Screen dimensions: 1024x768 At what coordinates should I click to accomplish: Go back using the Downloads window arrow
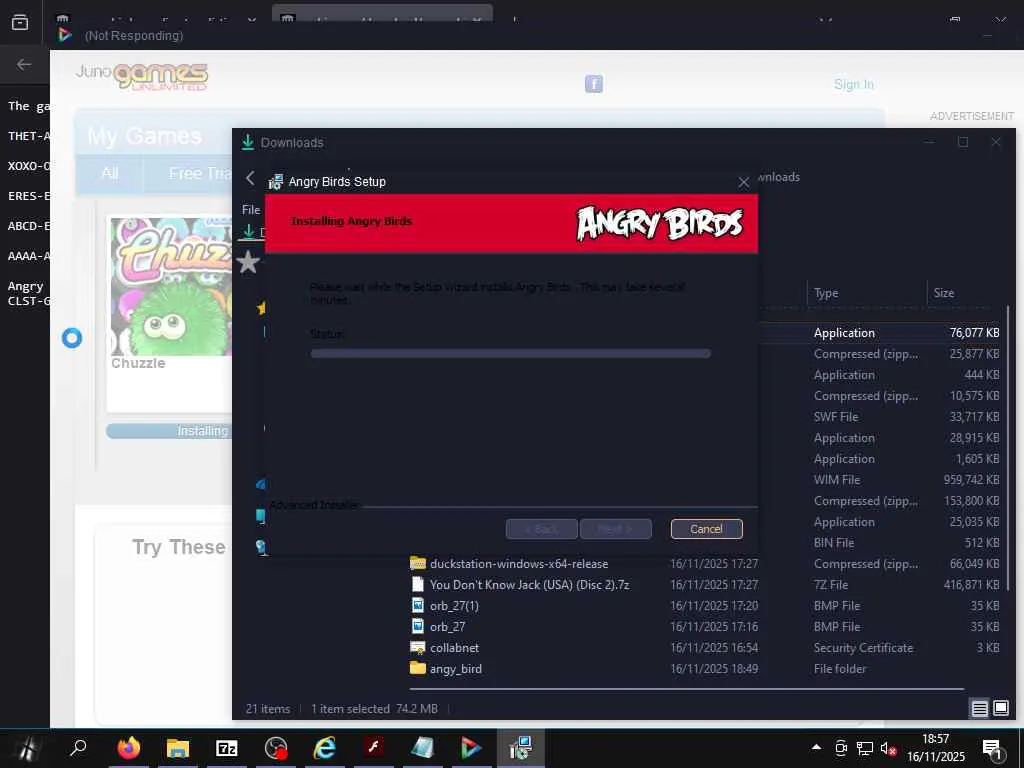point(250,178)
